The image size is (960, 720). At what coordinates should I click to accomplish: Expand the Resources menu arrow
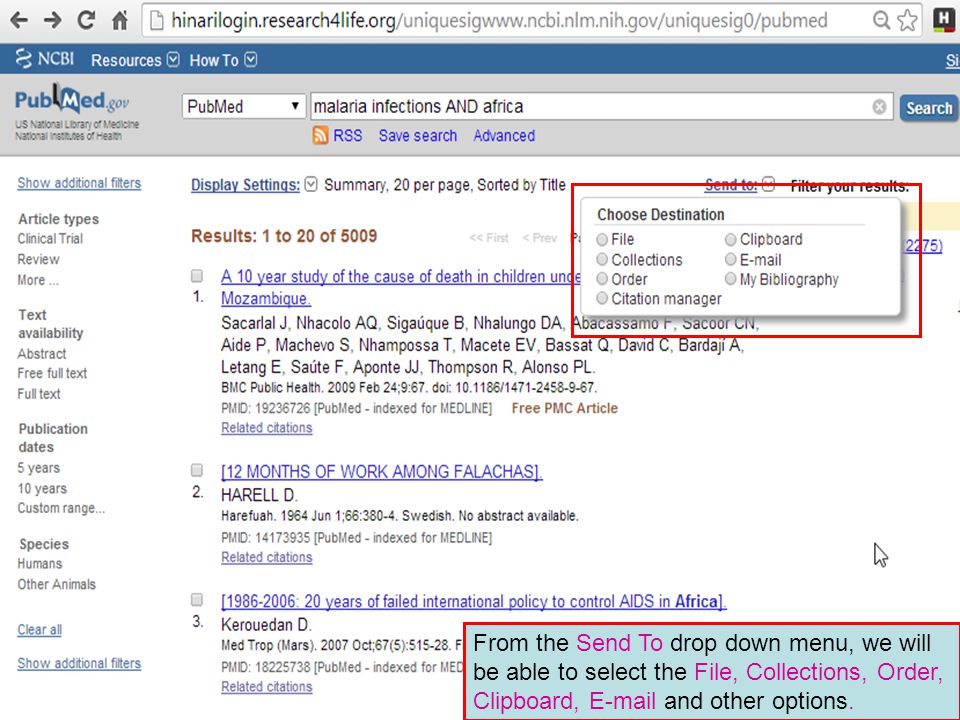pyautogui.click(x=173, y=59)
